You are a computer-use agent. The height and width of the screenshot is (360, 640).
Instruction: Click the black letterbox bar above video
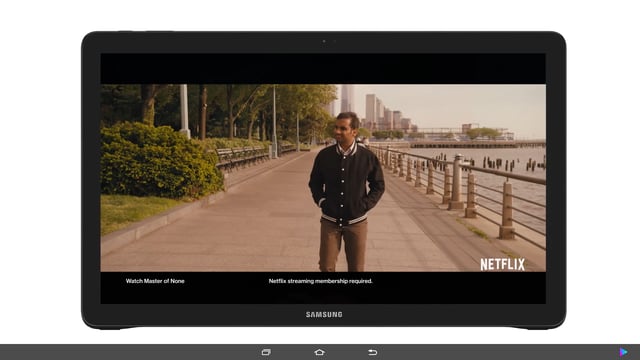click(323, 69)
